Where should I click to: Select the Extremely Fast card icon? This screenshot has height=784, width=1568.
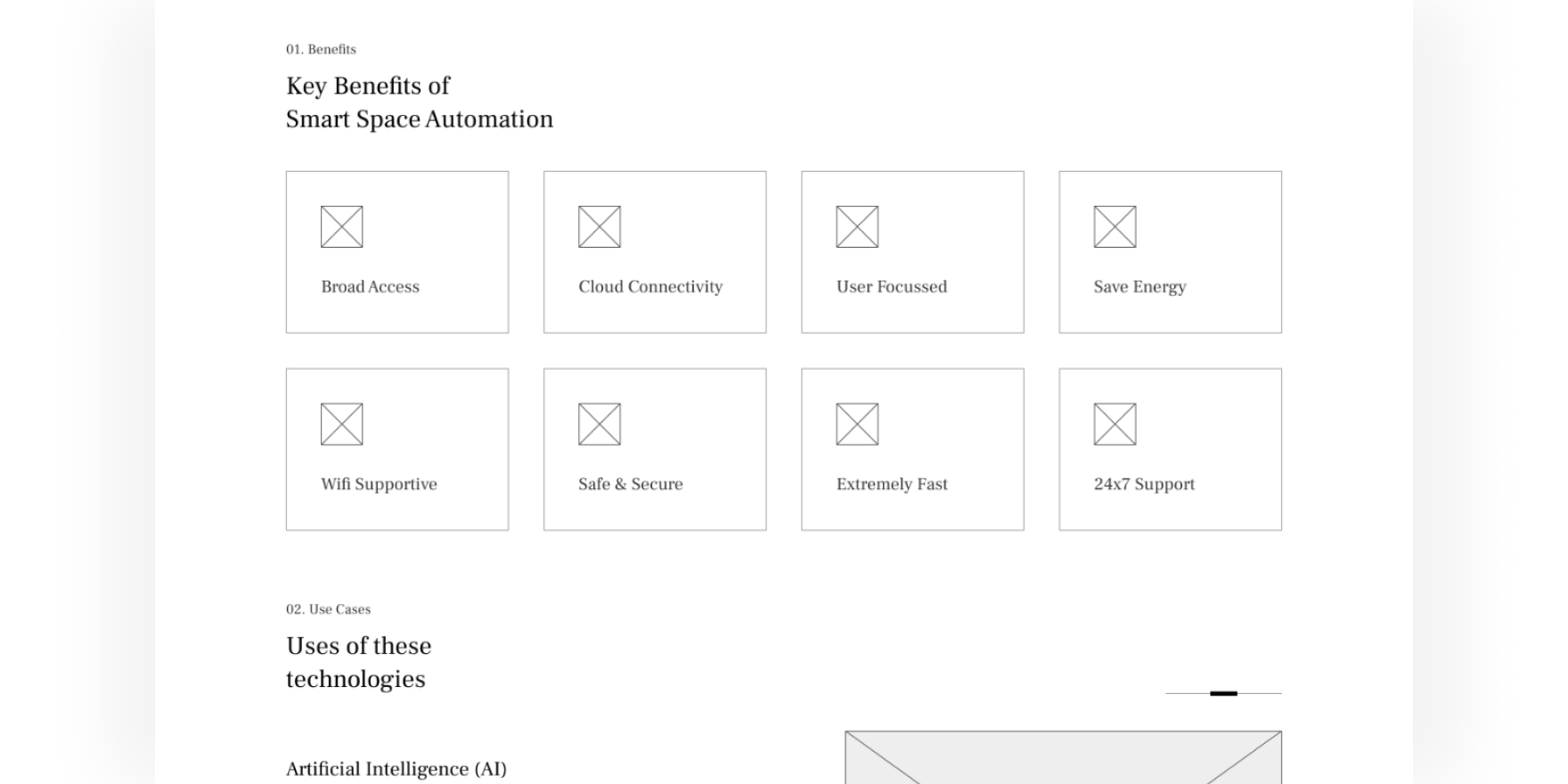point(857,424)
